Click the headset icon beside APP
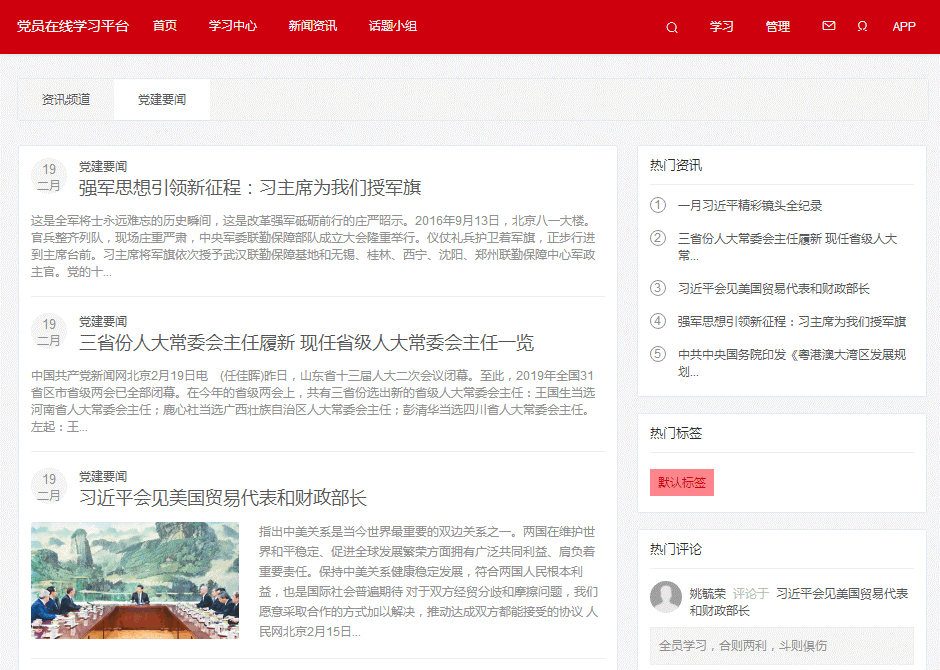 click(x=862, y=27)
